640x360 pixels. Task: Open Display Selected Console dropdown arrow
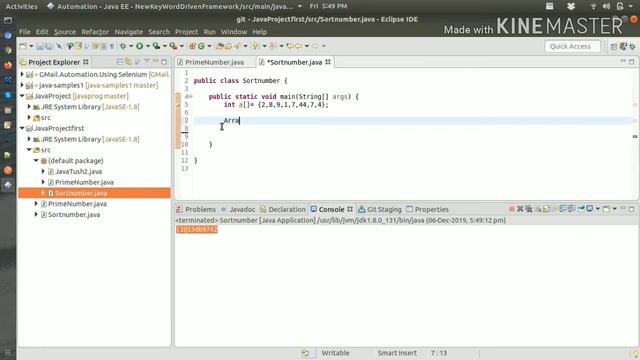[598, 209]
